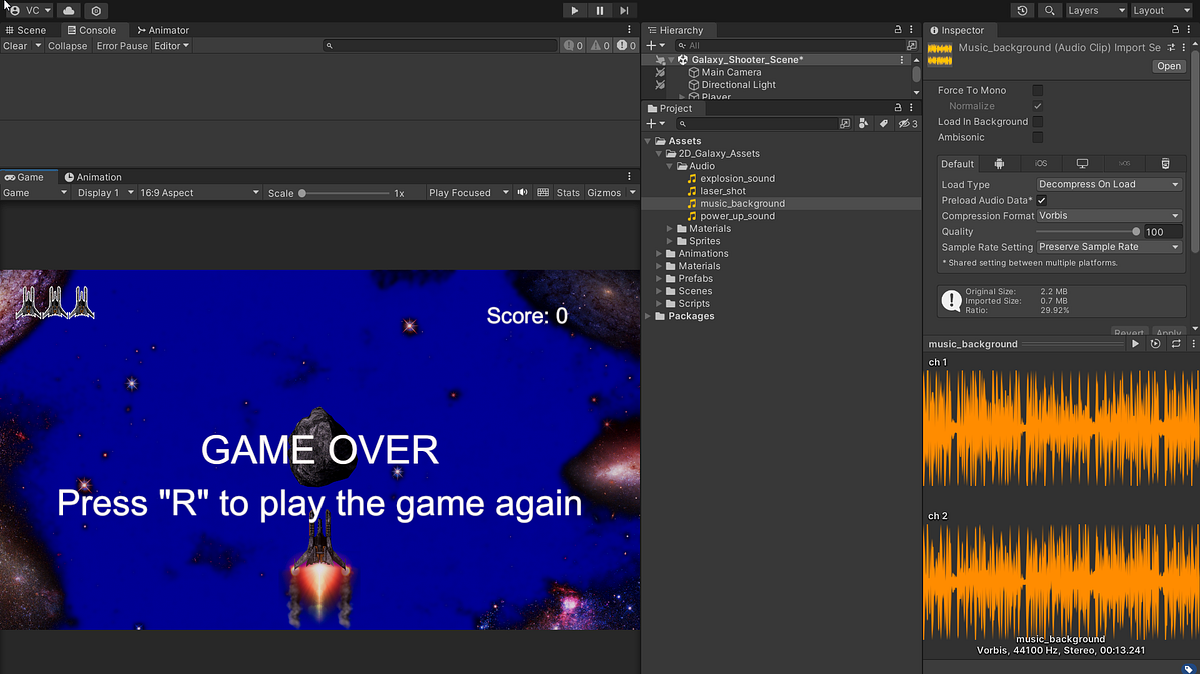This screenshot has width=1200, height=674.
Task: Enable looping in the audio preview panel
Action: pyautogui.click(x=1176, y=343)
